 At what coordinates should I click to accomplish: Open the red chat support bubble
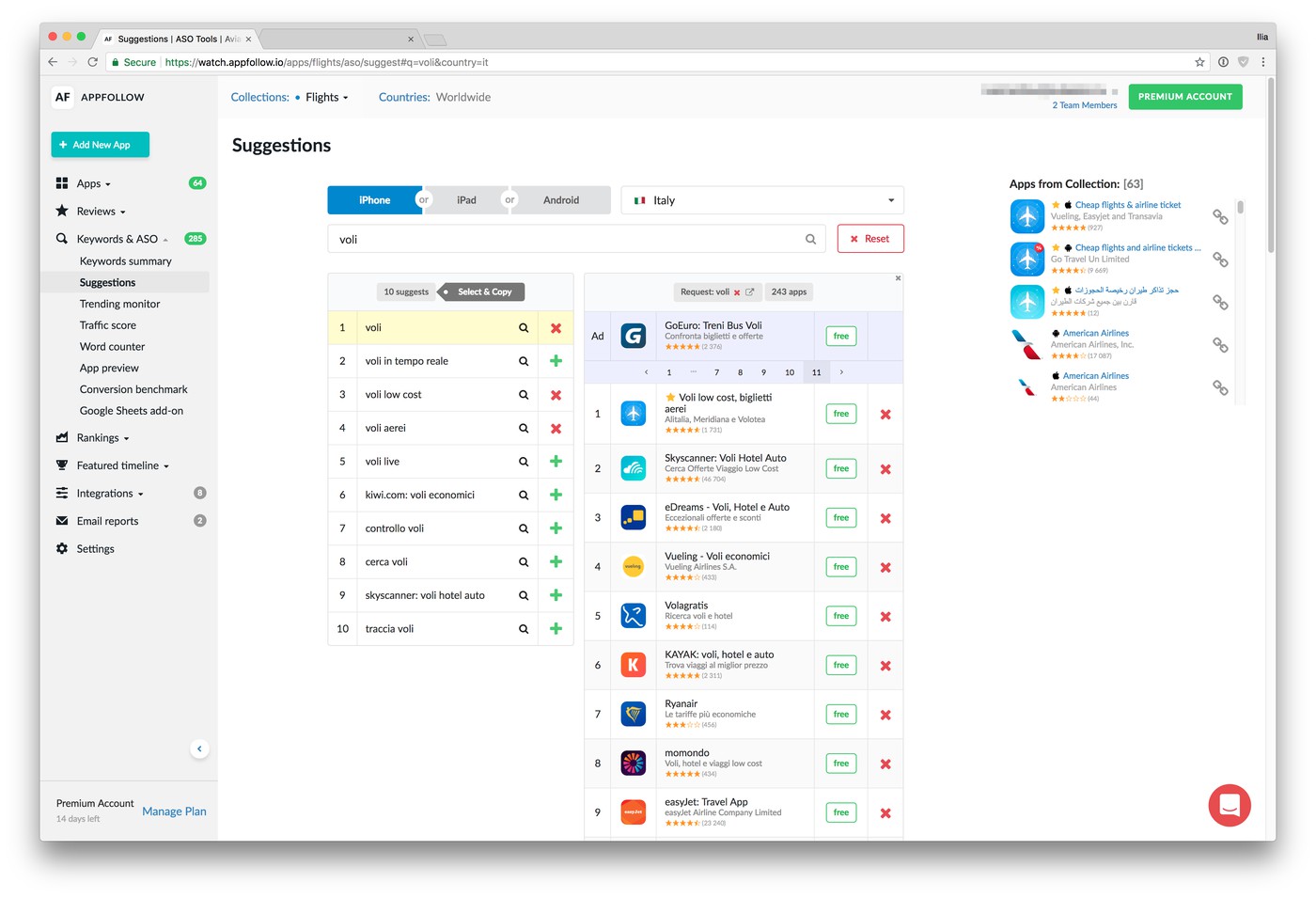pyautogui.click(x=1229, y=805)
